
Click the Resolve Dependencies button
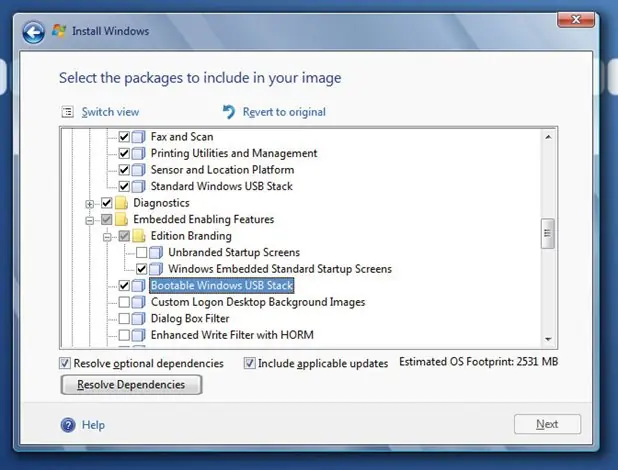coord(131,385)
